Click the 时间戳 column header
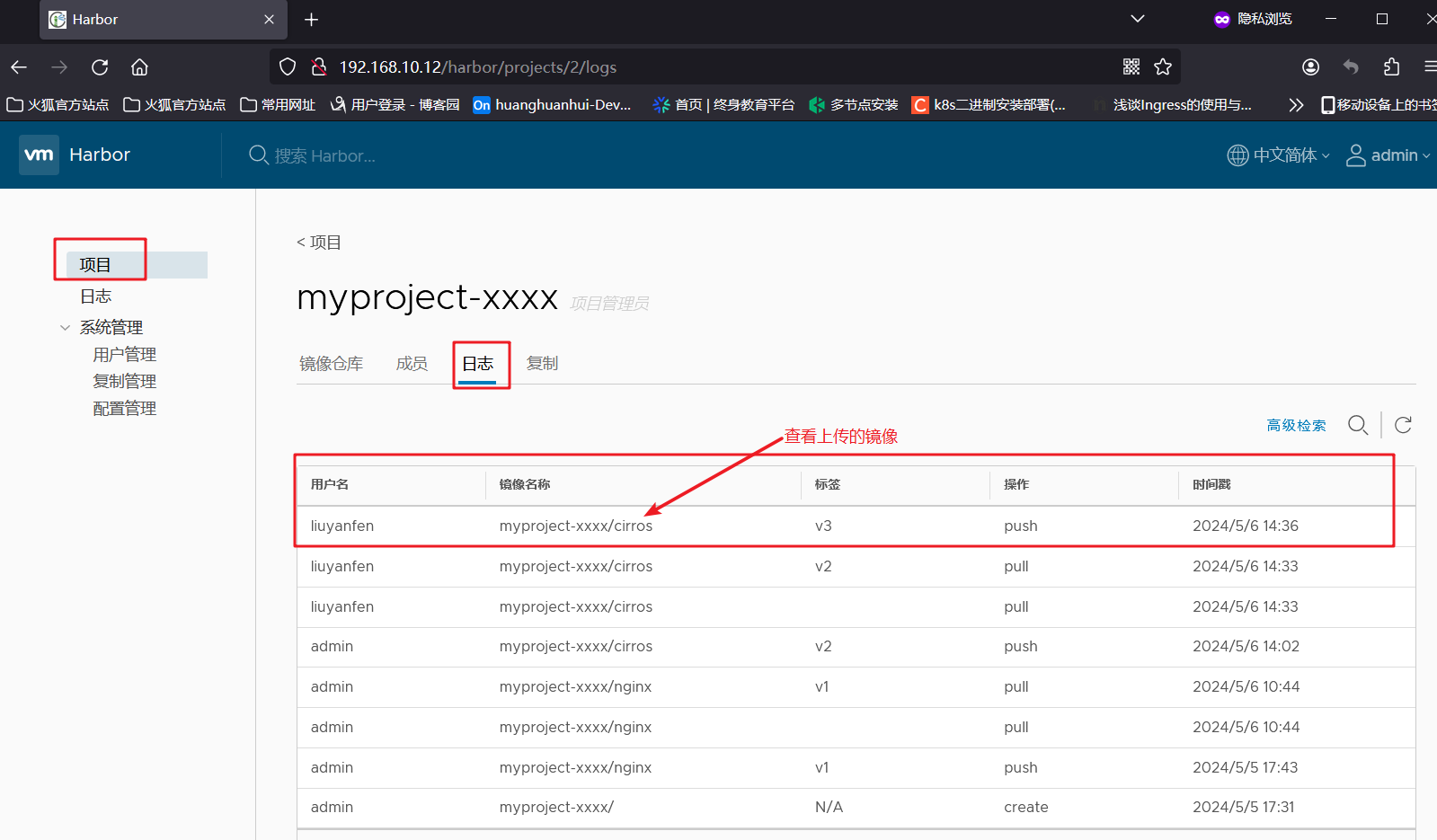Viewport: 1437px width, 840px height. tap(1211, 484)
